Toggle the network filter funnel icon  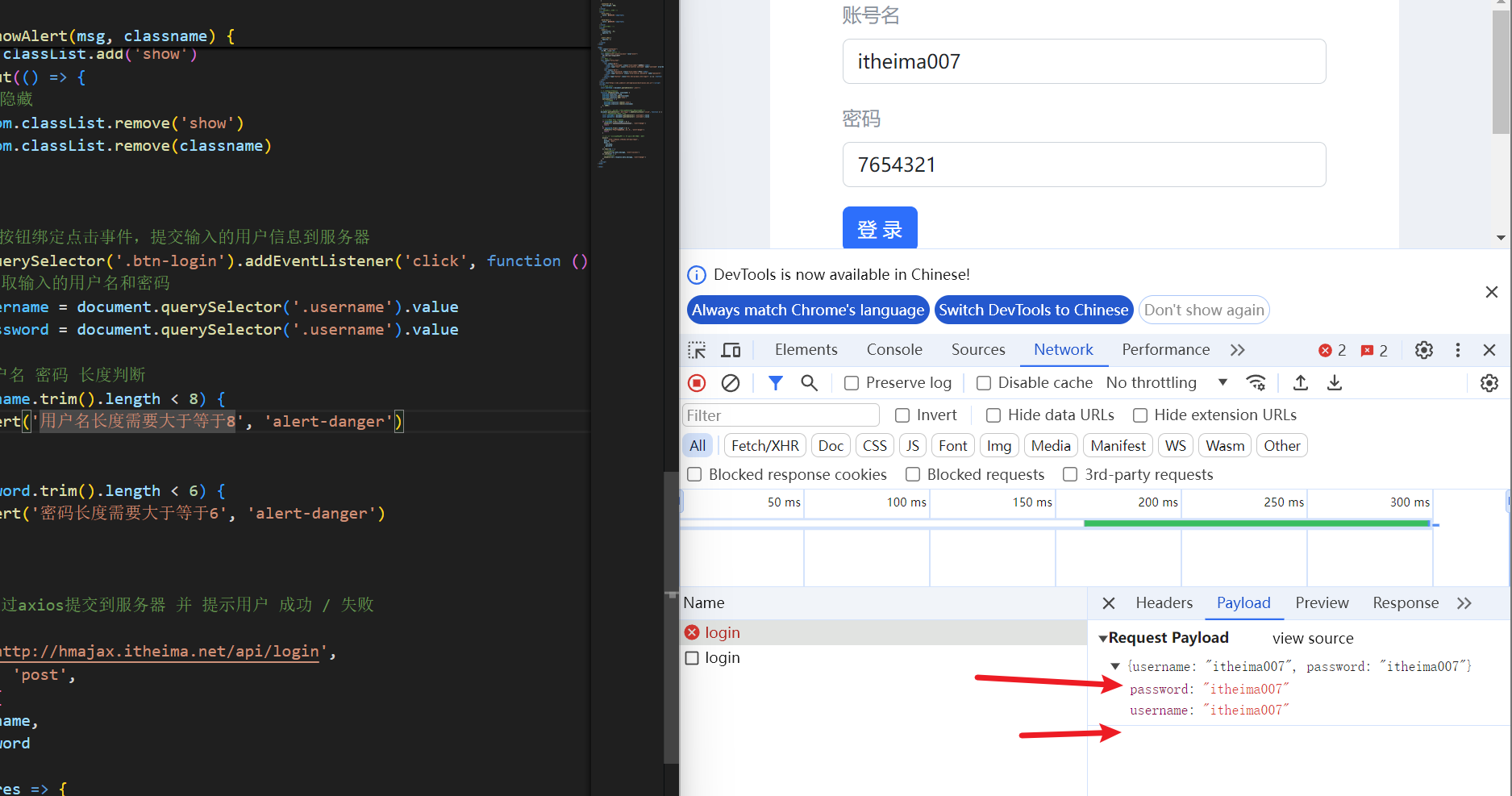point(775,383)
